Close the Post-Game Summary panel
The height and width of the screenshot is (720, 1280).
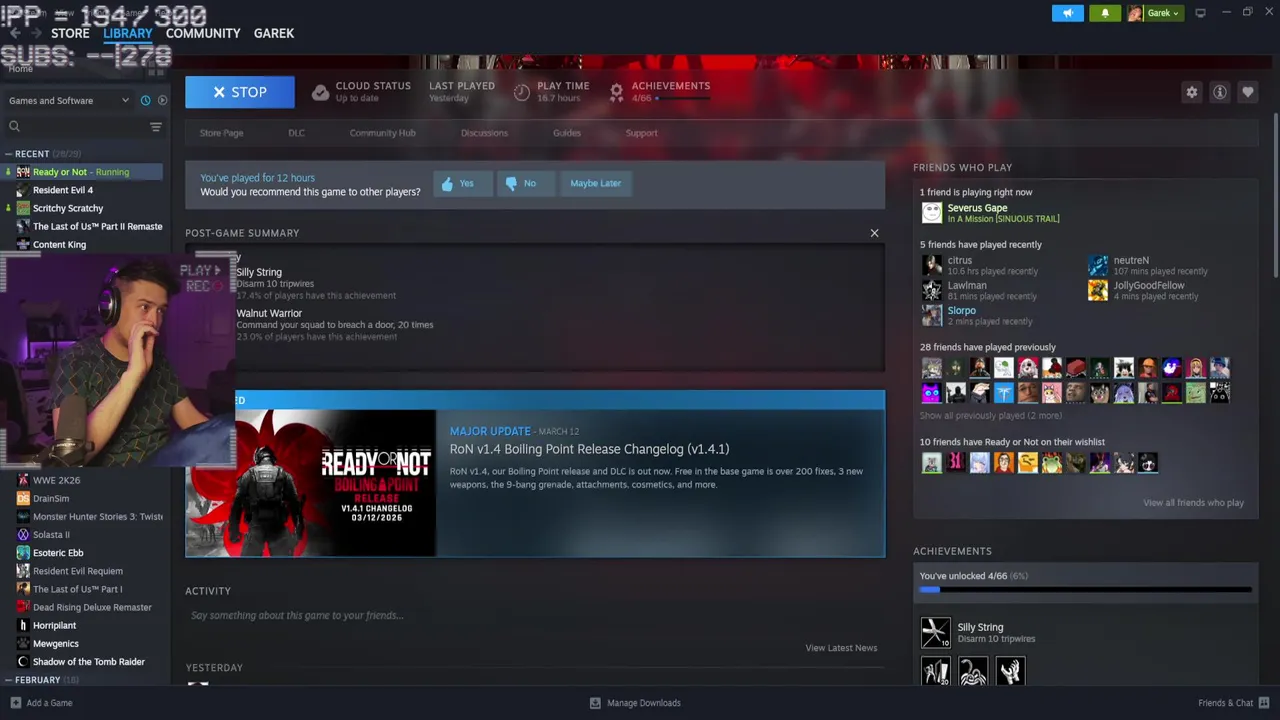click(x=874, y=233)
